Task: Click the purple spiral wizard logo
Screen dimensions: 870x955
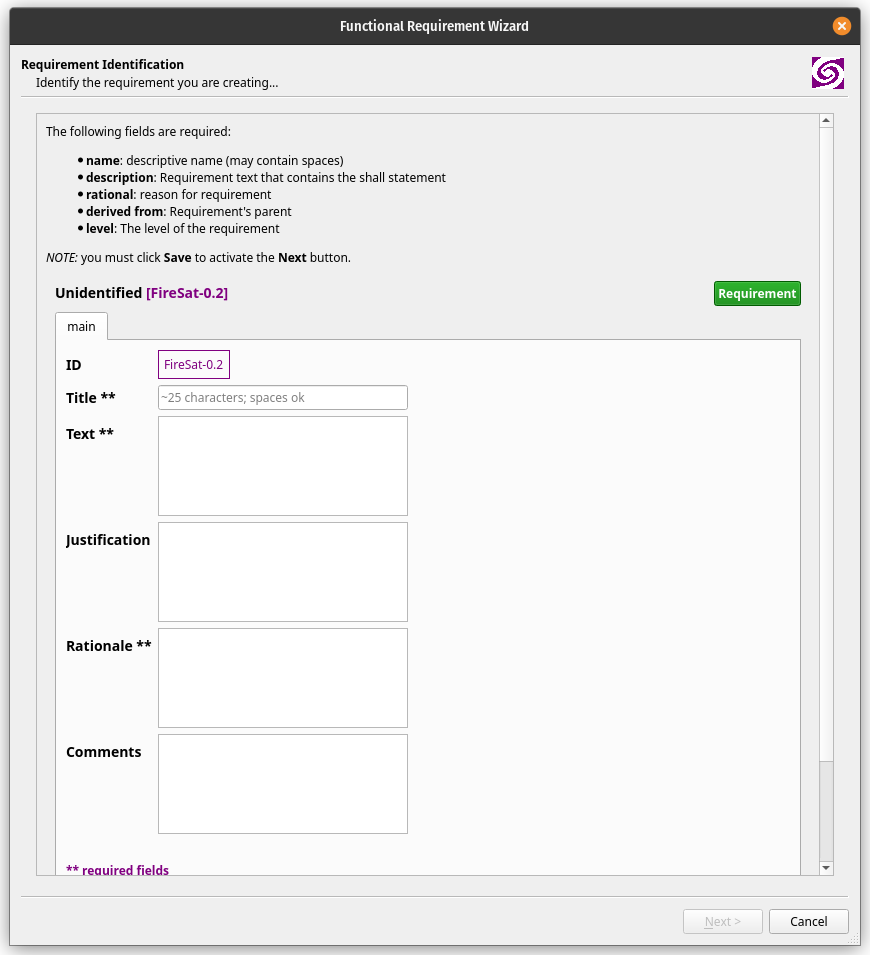Action: [x=827, y=73]
